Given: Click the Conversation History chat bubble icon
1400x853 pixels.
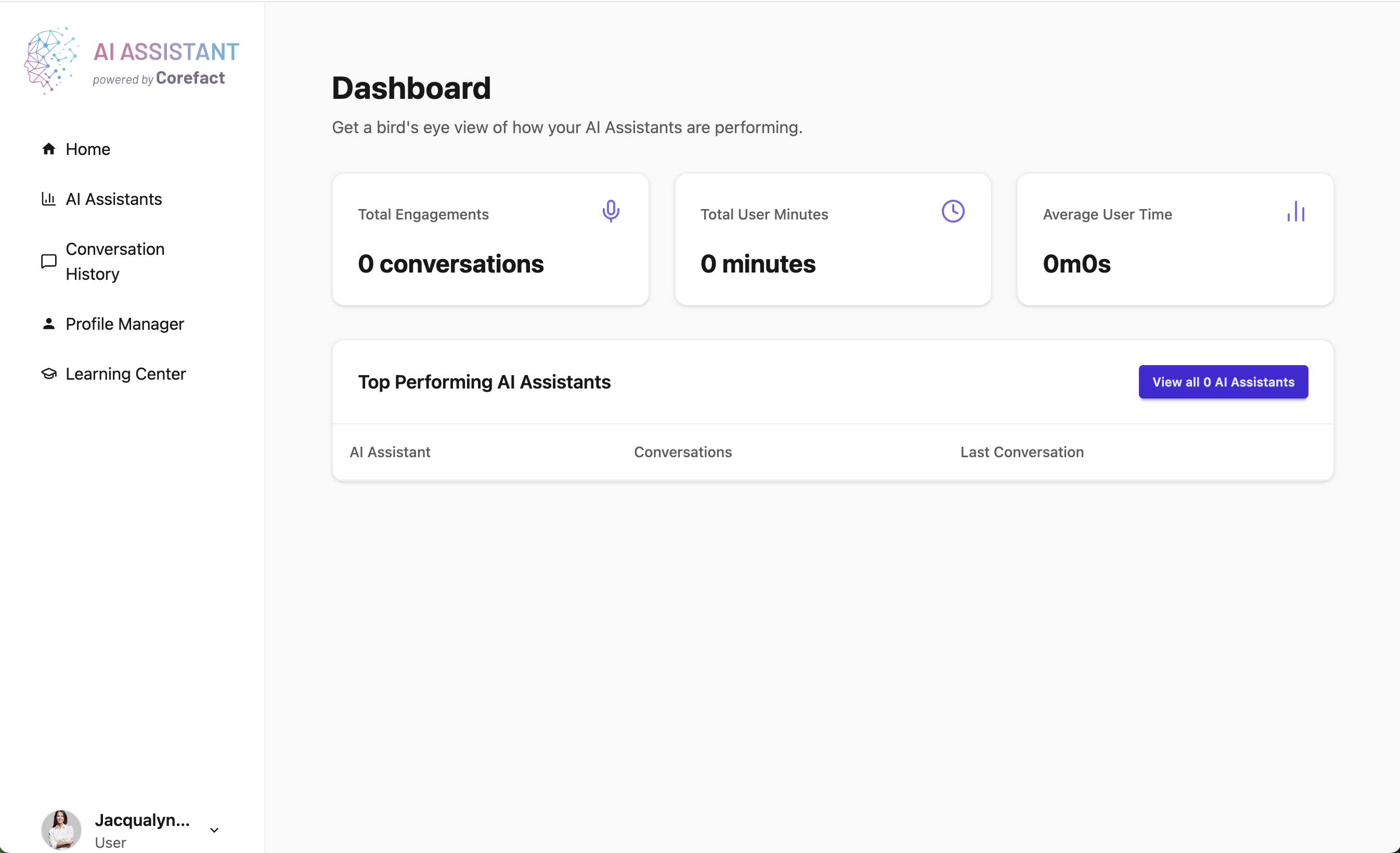Looking at the screenshot, I should (x=49, y=262).
